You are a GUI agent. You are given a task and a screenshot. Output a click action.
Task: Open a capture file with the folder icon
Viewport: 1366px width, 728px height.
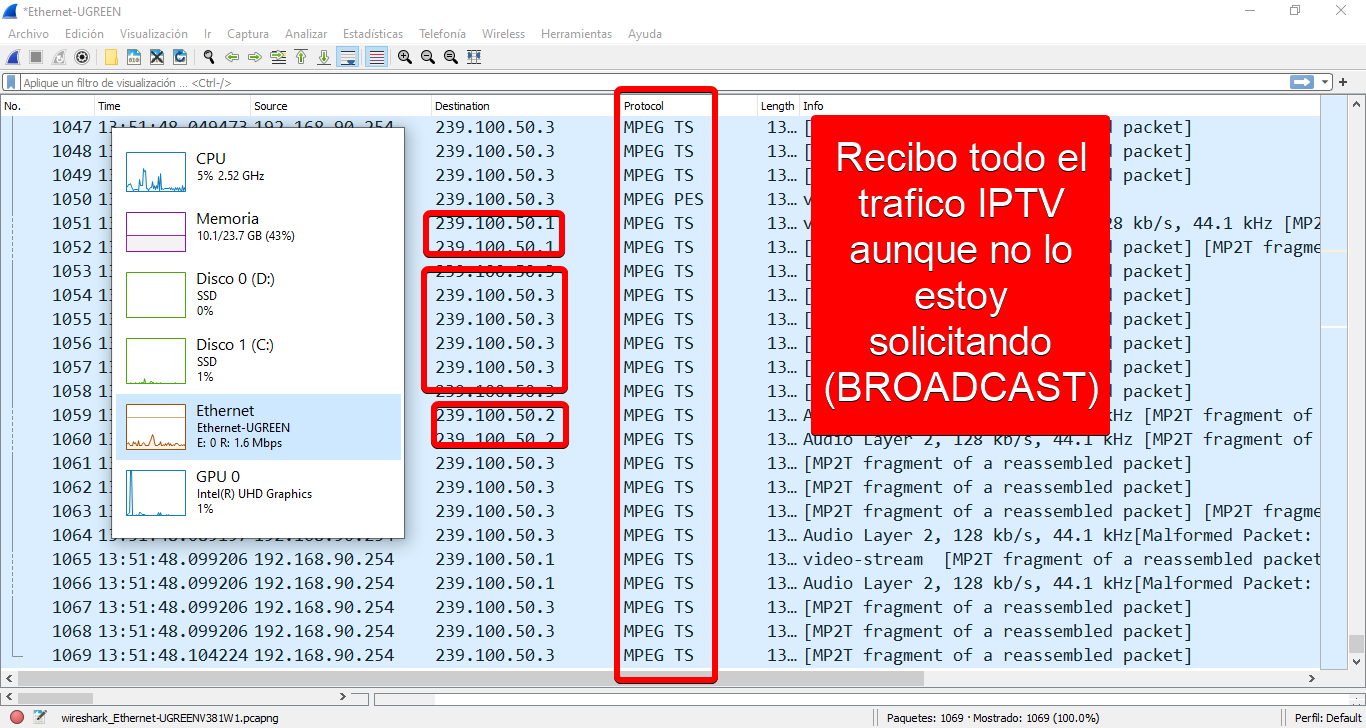click(111, 57)
